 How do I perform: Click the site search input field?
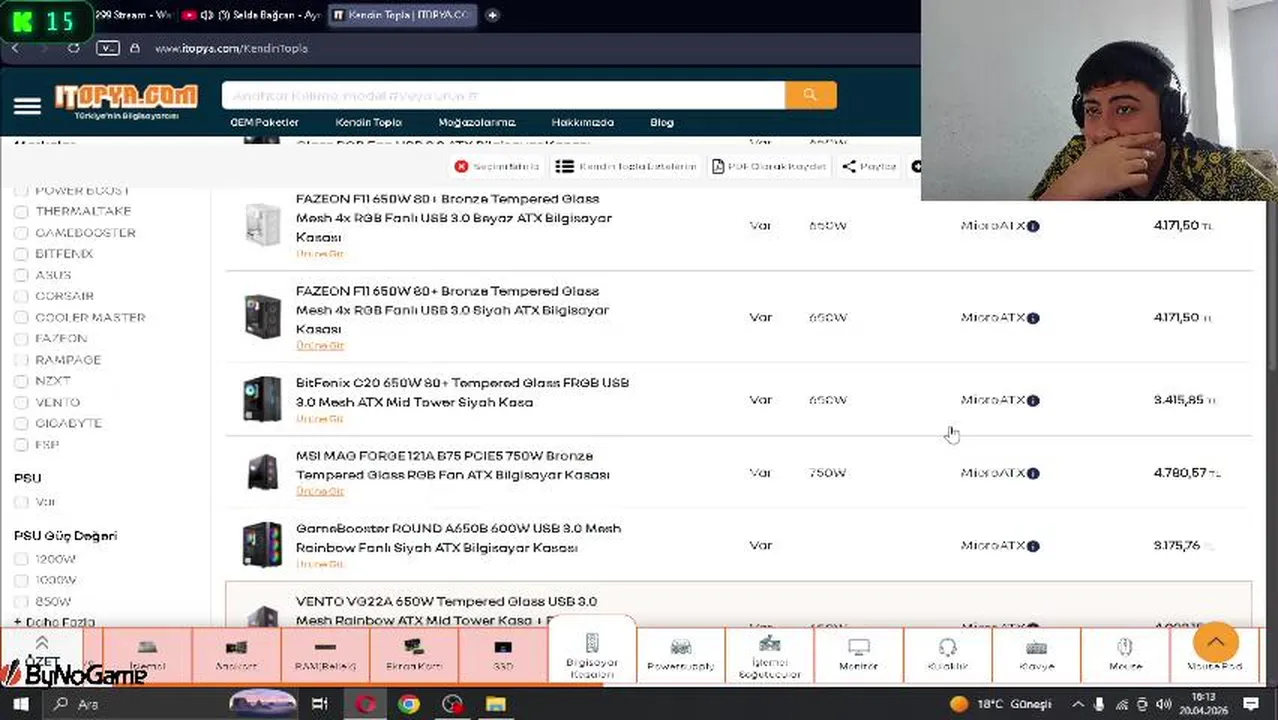503,96
